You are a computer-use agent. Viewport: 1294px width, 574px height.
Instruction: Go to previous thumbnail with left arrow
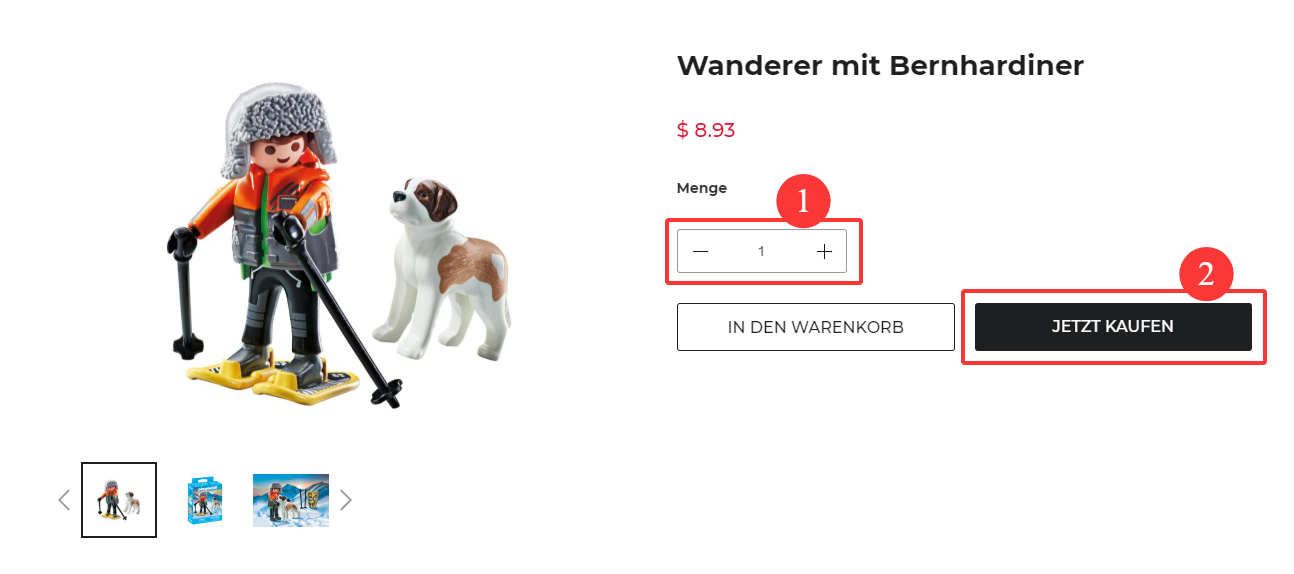tap(64, 500)
